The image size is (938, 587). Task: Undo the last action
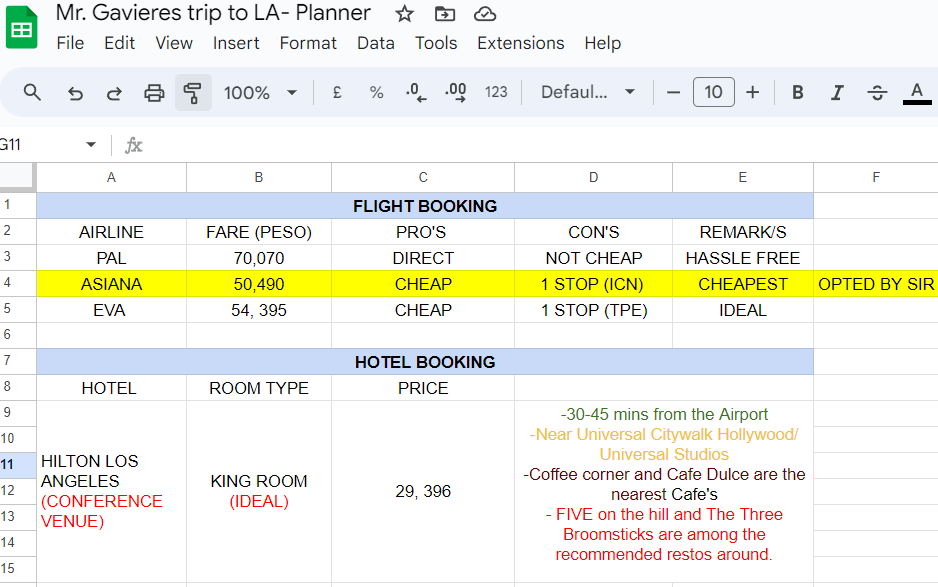(x=75, y=93)
